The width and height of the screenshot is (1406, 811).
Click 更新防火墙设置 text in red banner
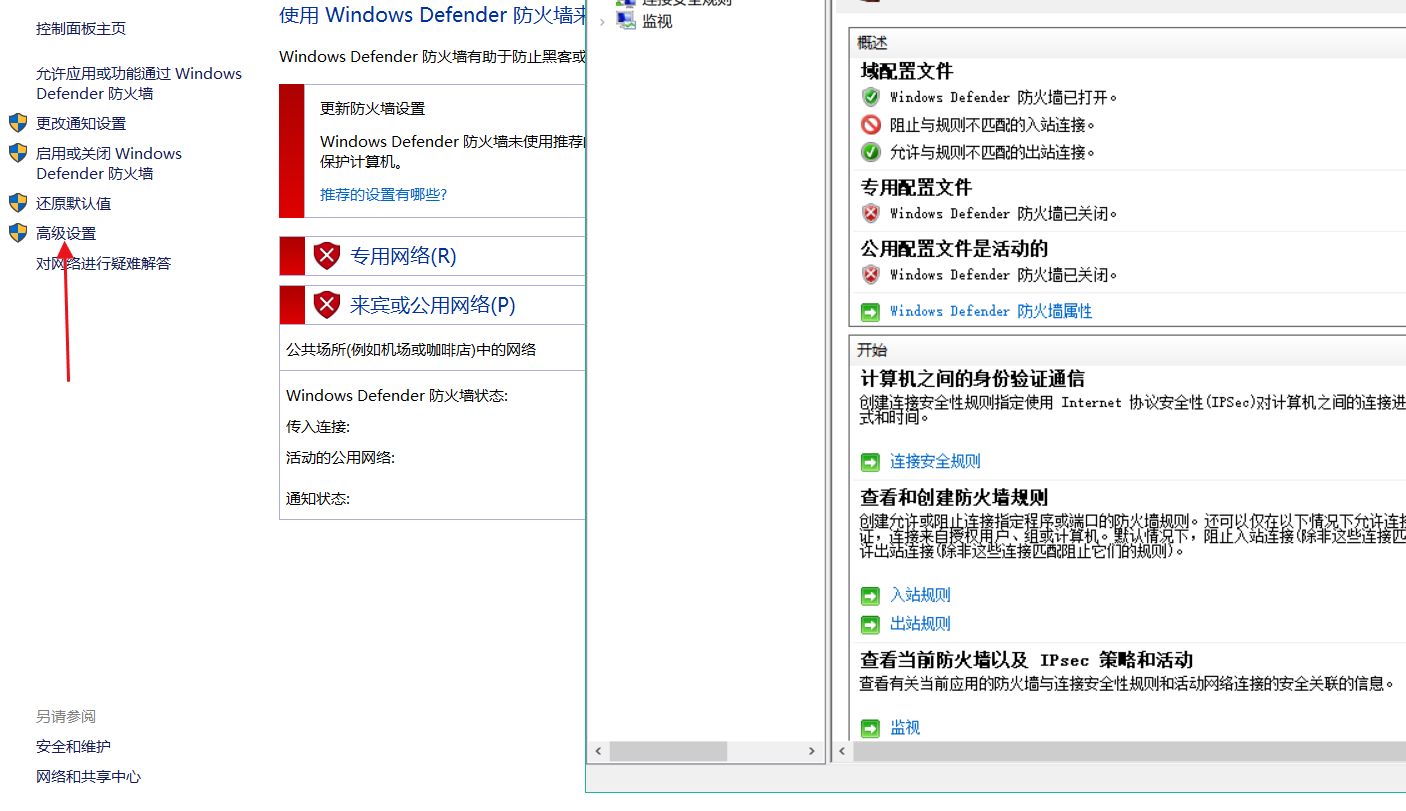coord(372,109)
